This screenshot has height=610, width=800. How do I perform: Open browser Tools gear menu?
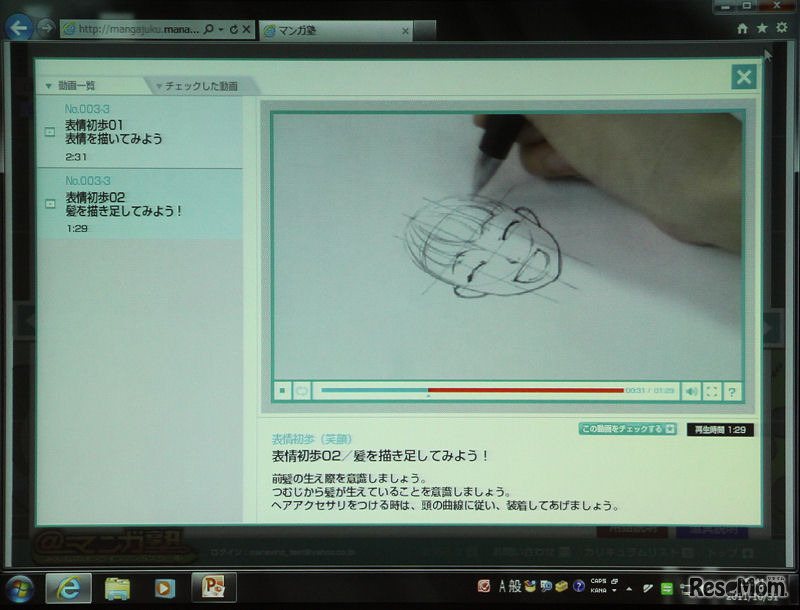pos(782,28)
